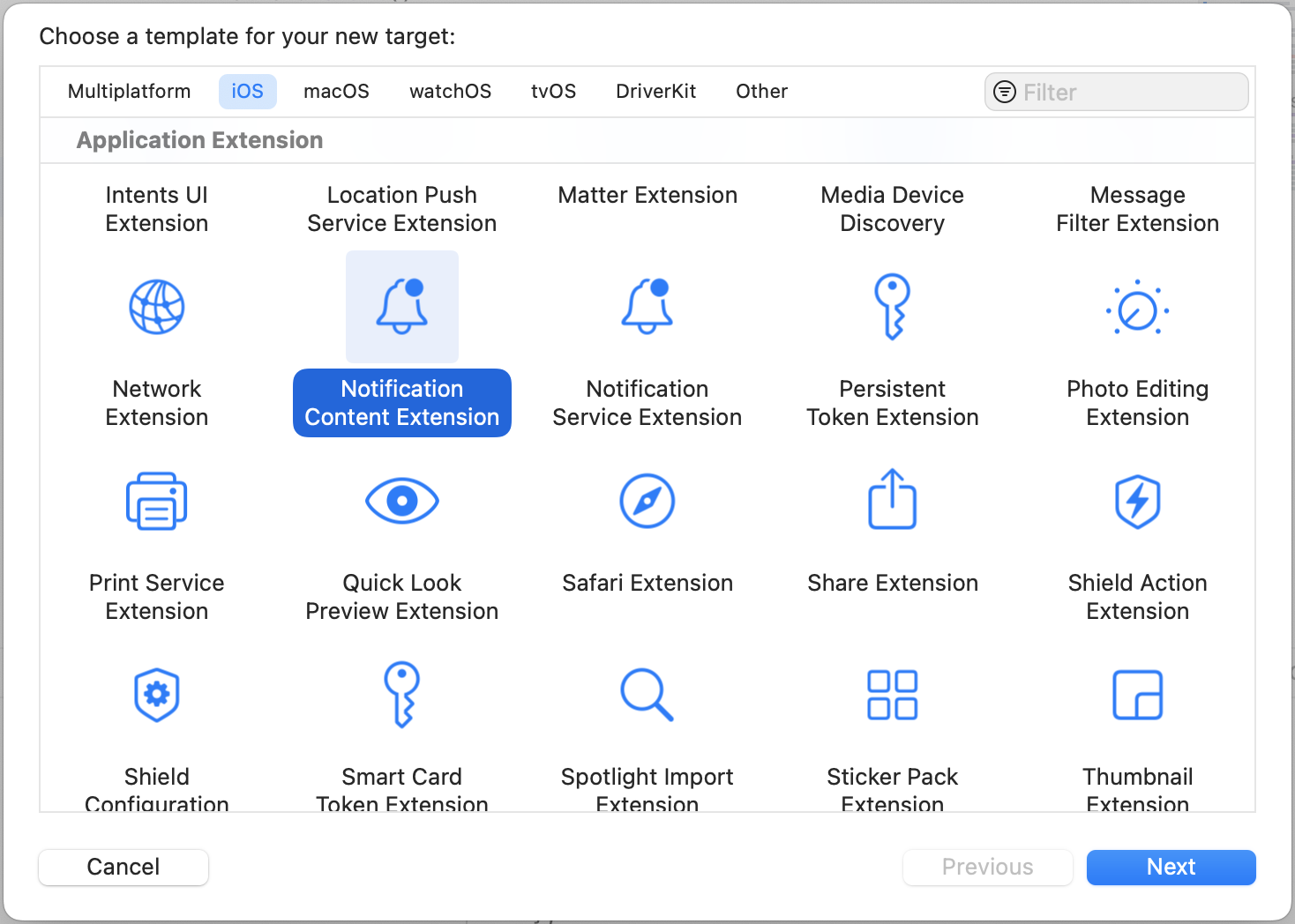
Task: Select the Shield Action Extension icon
Action: pos(1138,501)
